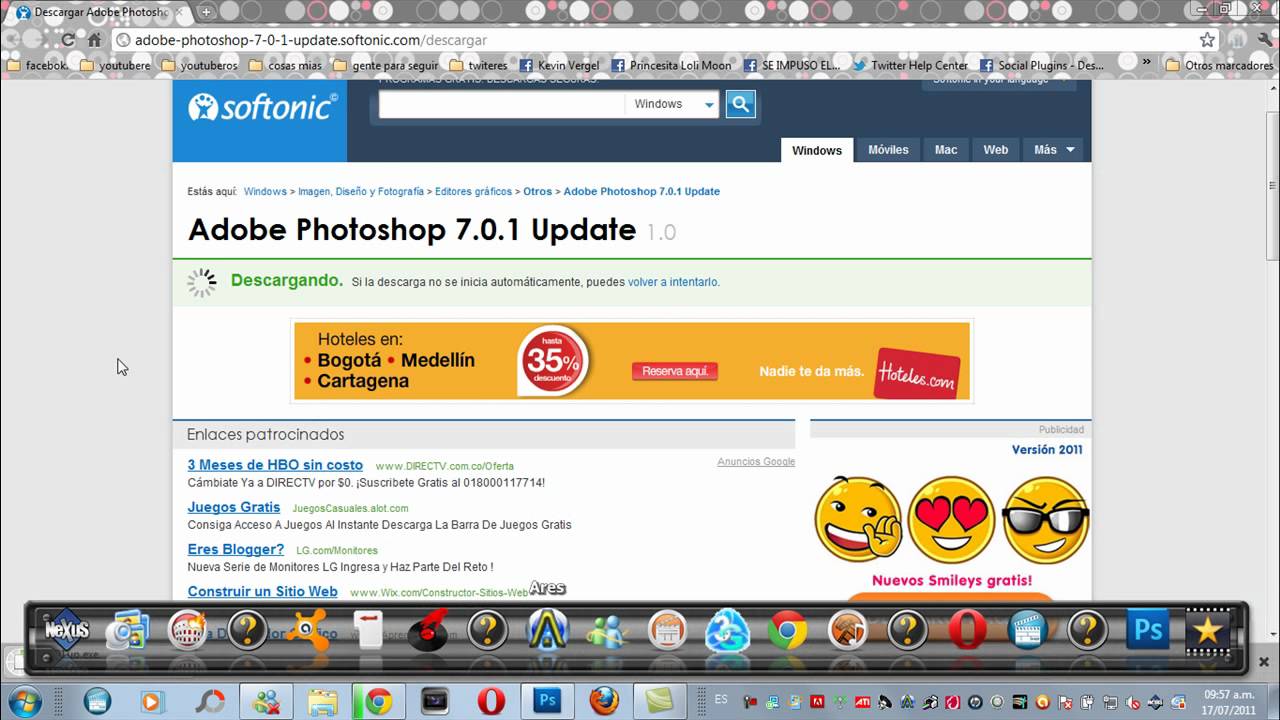The image size is (1280, 720).
Task: Click the magnifier search button on Softonic
Action: tap(740, 104)
